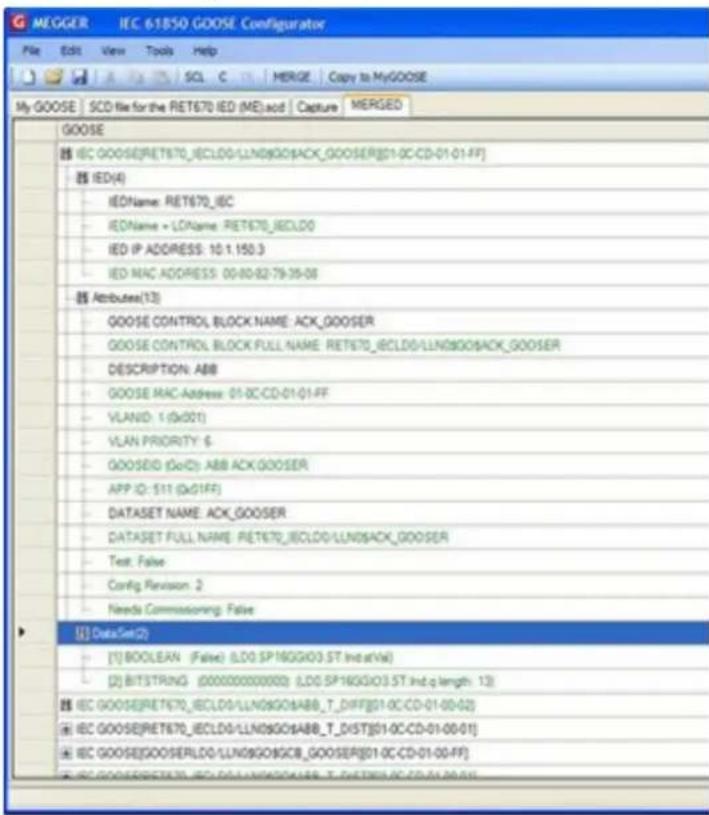This screenshot has width=709, height=815.
Task: Click the GOOSE column header
Action: click(x=383, y=130)
